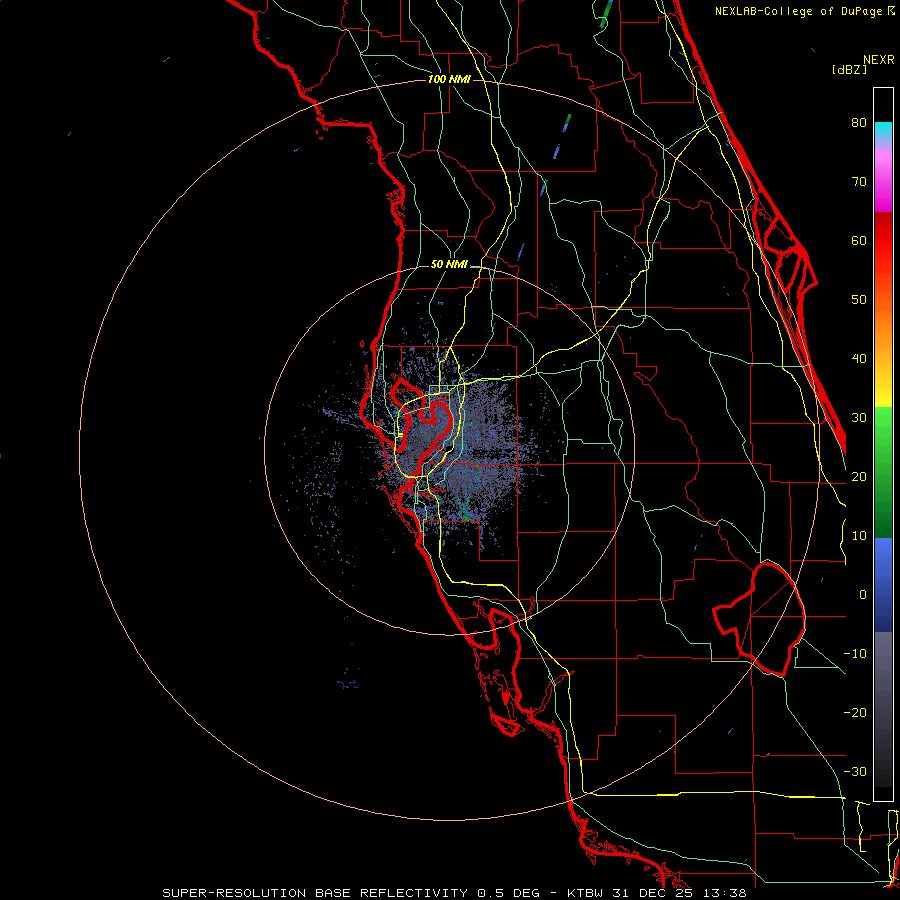900x900 pixels.
Task: Click the 100 NMI range ring label
Action: (x=449, y=79)
